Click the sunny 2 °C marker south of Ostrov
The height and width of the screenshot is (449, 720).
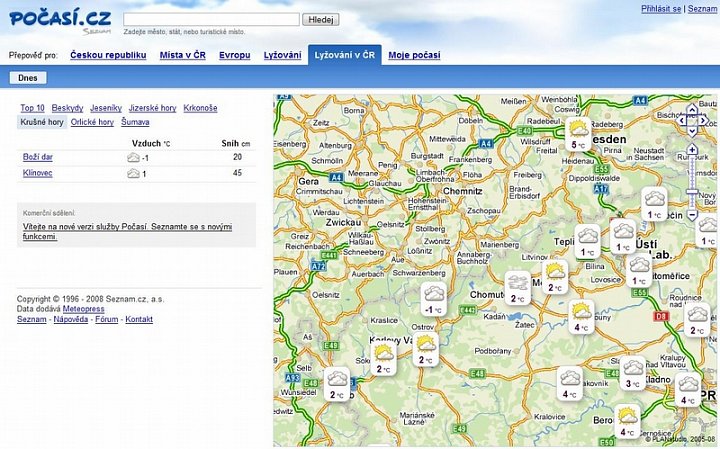[426, 349]
